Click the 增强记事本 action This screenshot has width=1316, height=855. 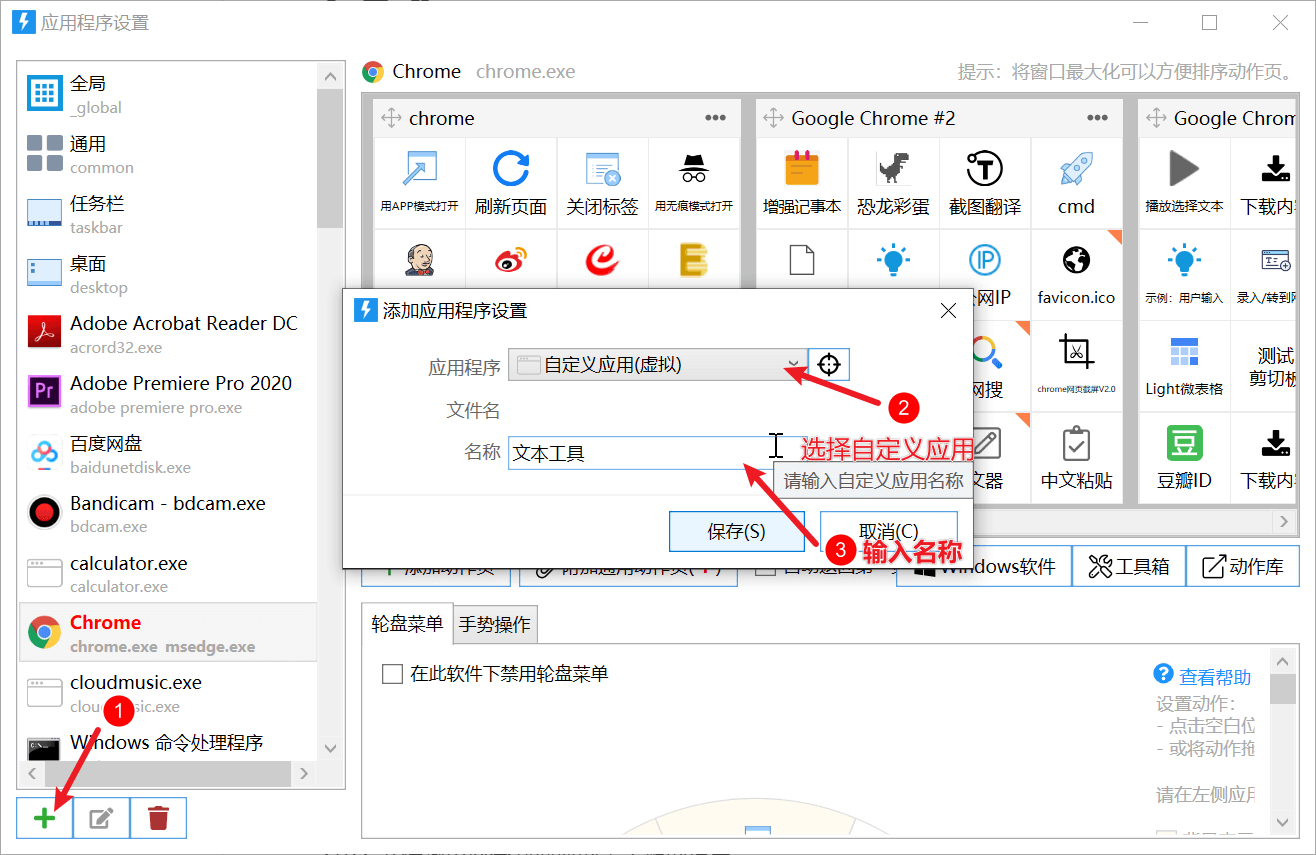tap(802, 183)
